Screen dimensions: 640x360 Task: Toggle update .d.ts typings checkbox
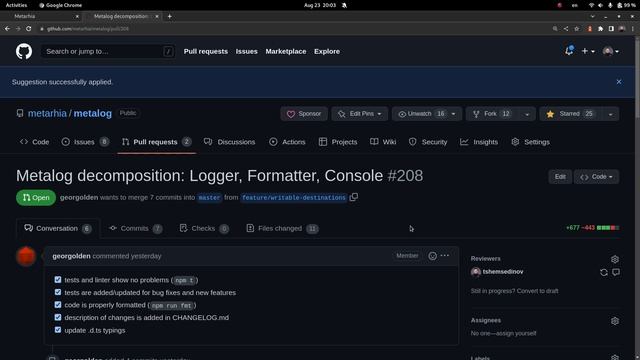click(x=58, y=330)
